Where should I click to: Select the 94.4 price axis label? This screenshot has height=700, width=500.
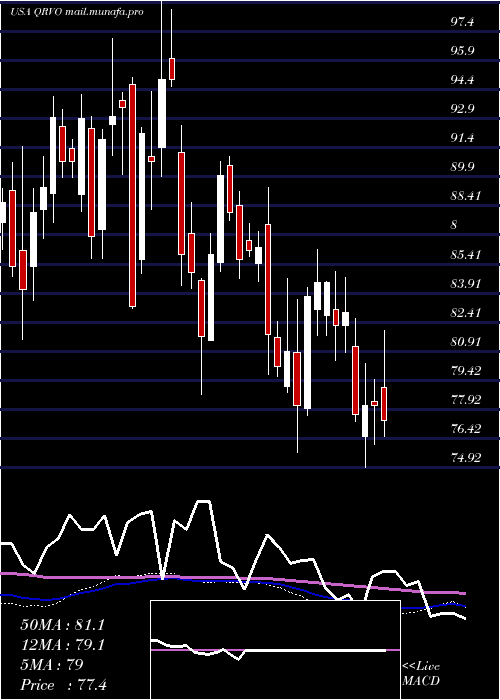click(x=462, y=80)
